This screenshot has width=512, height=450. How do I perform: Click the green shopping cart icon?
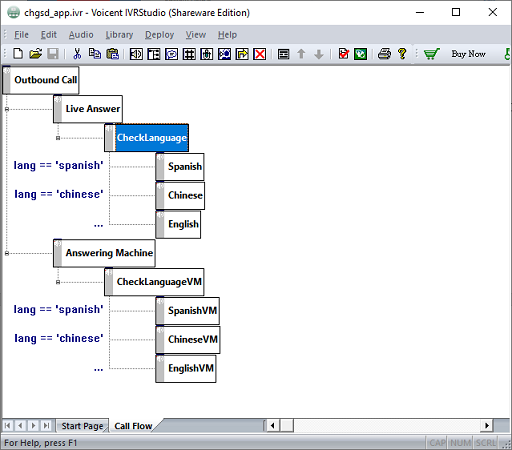(x=432, y=54)
